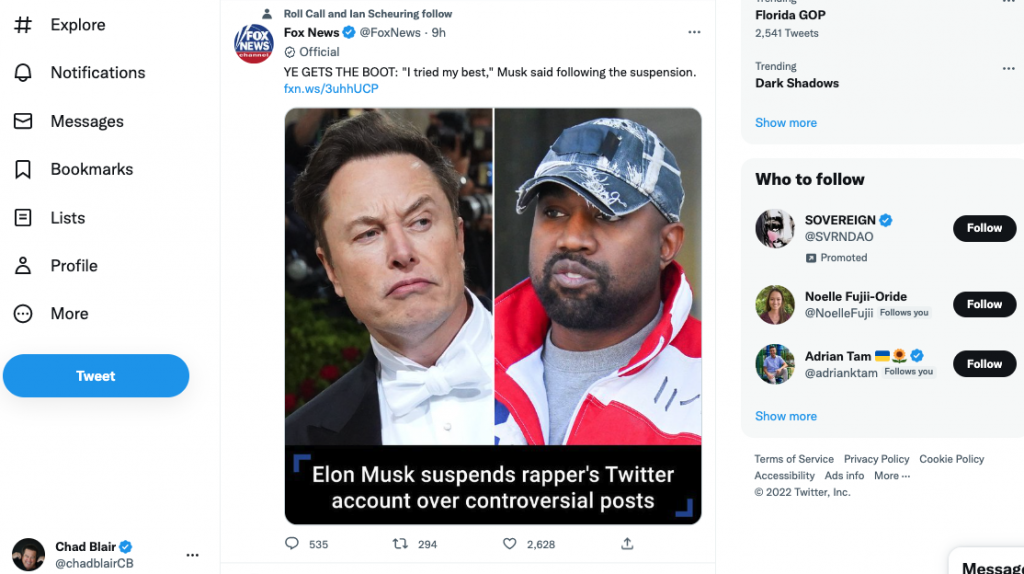1024x574 pixels.
Task: Retweet the Fox News post
Action: 400,544
